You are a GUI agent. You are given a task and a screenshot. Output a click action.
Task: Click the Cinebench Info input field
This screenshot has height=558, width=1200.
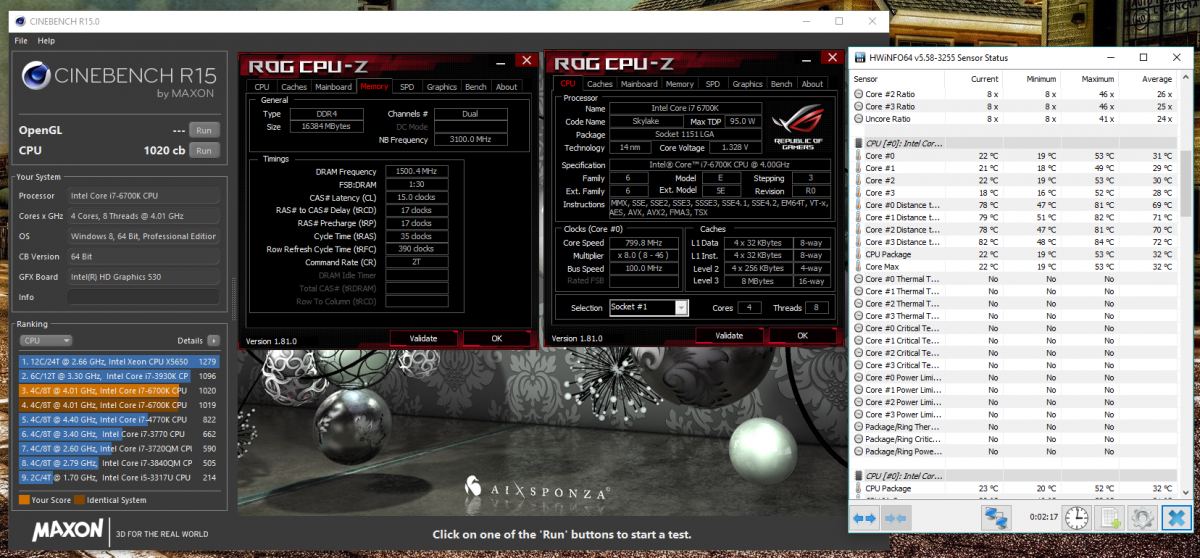point(145,297)
